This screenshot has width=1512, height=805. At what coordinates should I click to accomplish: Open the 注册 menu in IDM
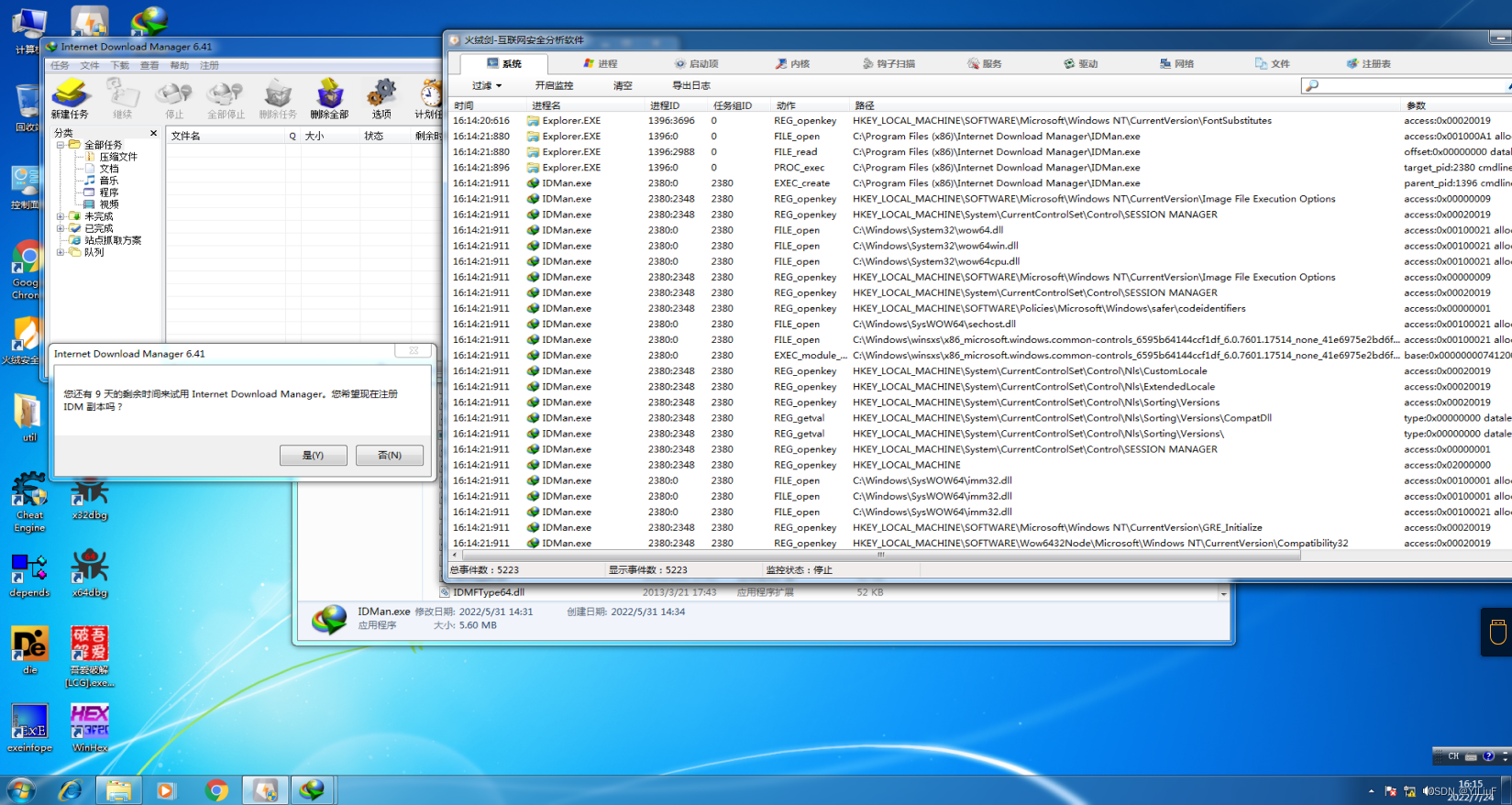[210, 65]
